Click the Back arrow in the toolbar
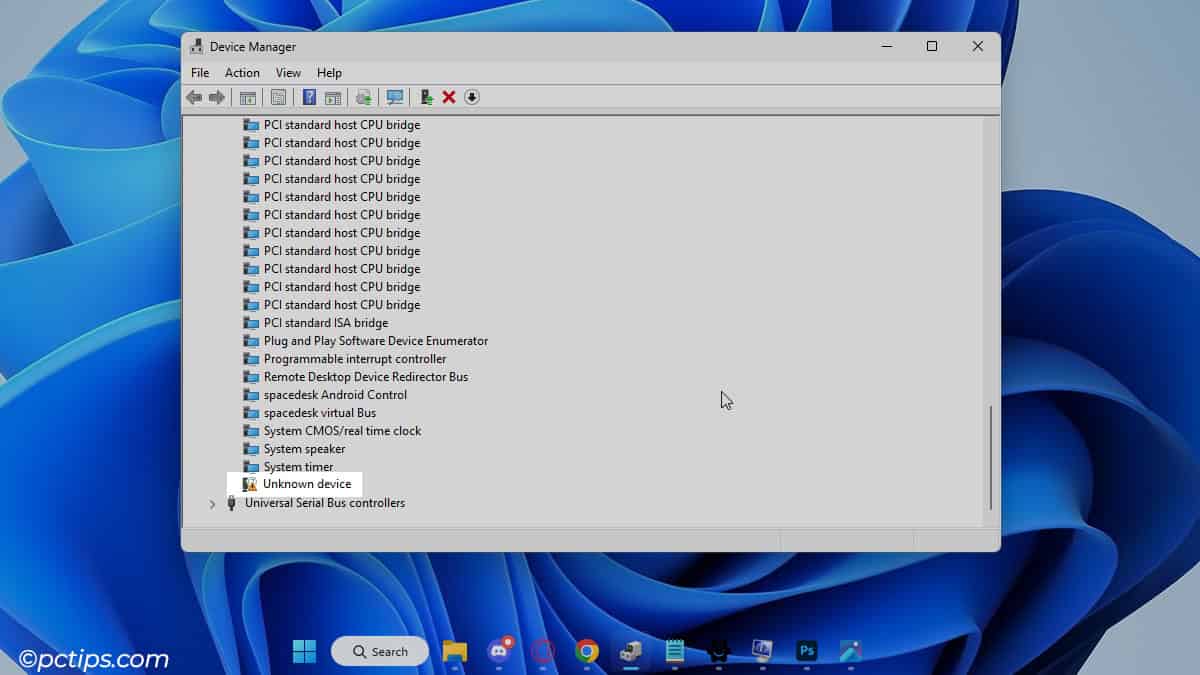 click(194, 97)
